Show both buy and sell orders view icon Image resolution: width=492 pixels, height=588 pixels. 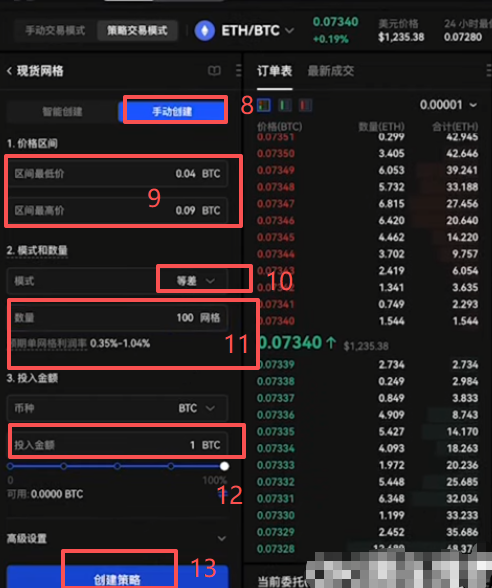264,105
